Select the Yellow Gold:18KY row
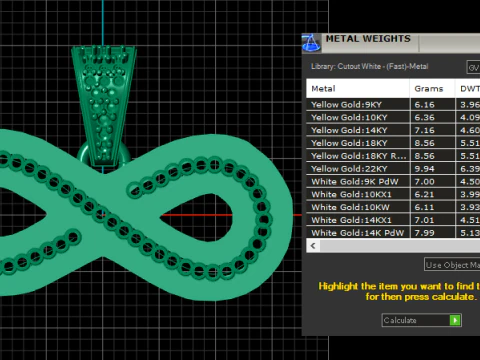This screenshot has width=480, height=360. pyautogui.click(x=393, y=143)
